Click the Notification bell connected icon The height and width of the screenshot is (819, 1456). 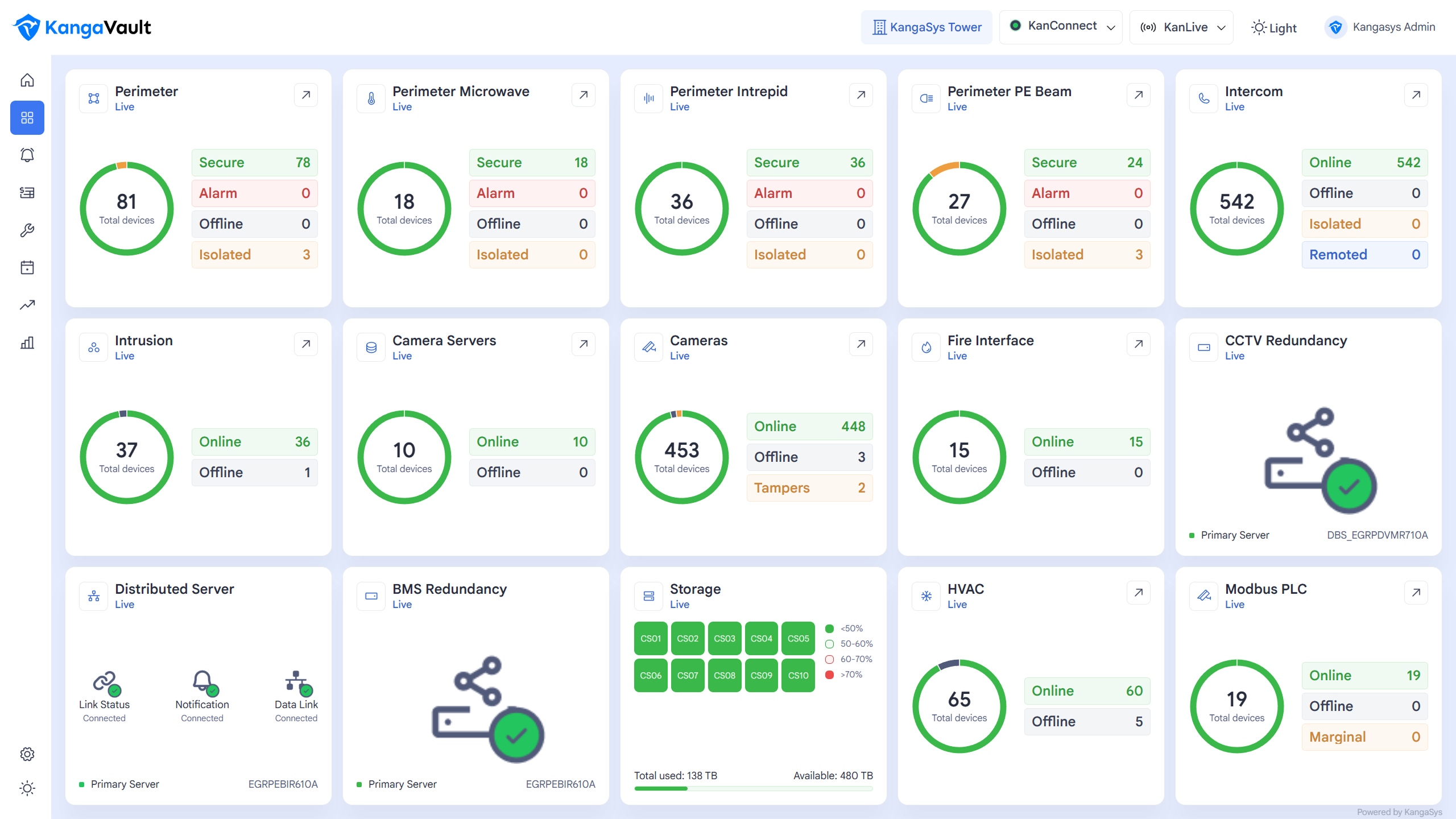205,682
